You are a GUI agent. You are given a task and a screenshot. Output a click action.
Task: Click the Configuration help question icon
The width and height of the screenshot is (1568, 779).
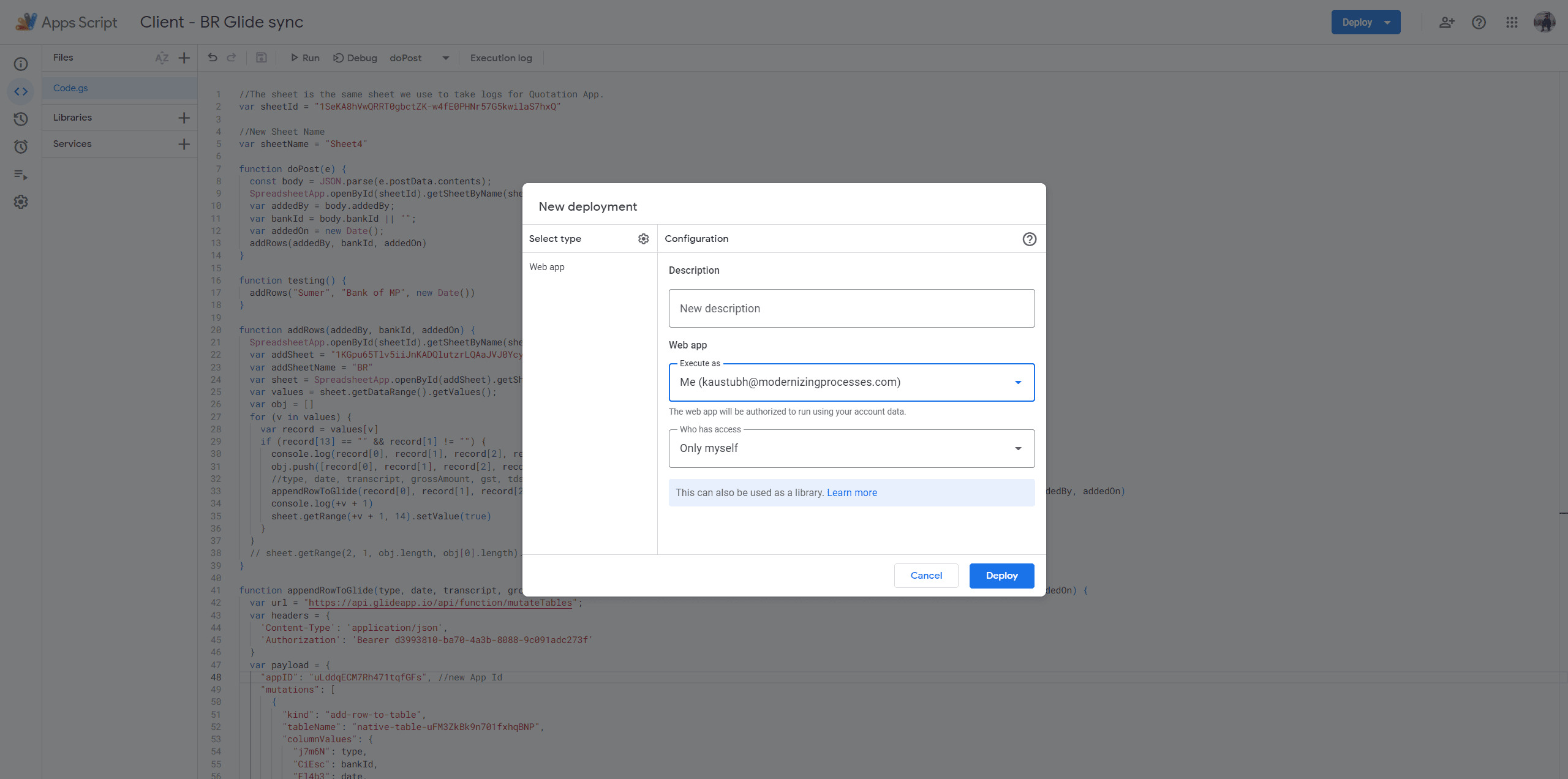[1029, 239]
